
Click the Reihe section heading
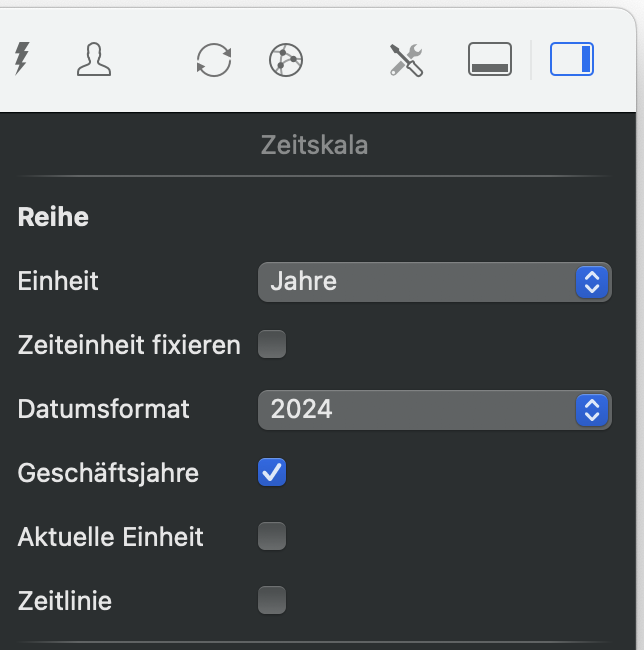tap(53, 217)
